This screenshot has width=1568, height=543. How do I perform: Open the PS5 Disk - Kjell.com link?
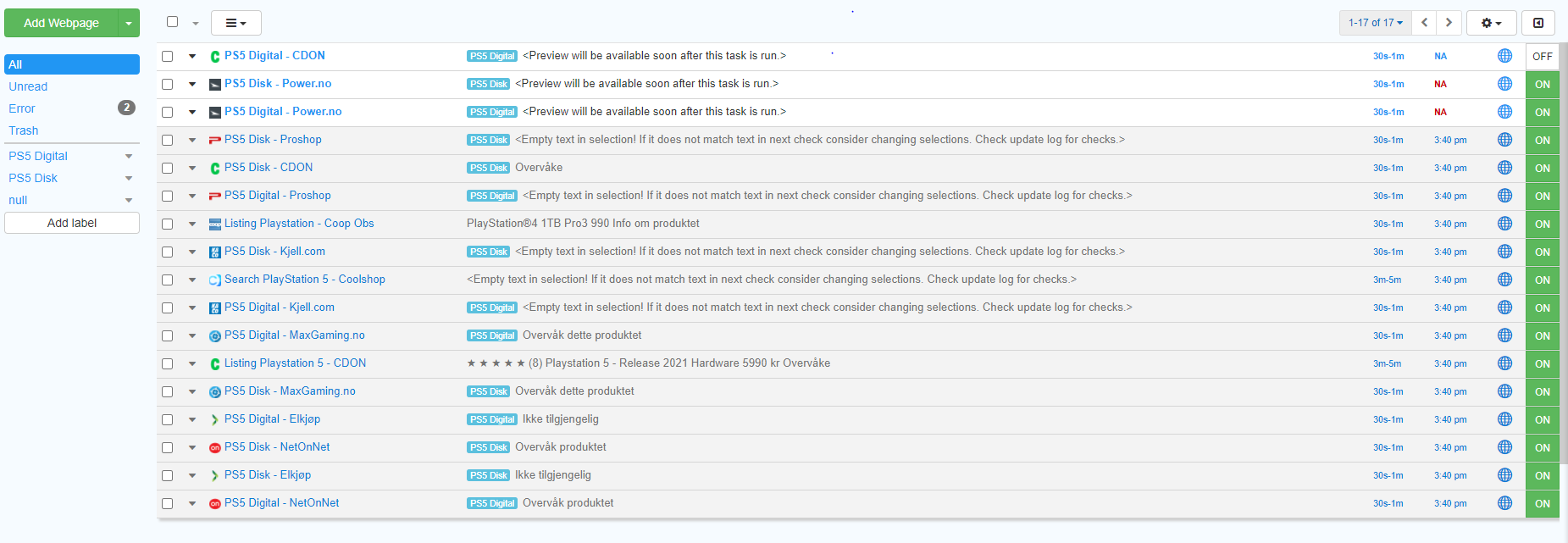tap(274, 252)
